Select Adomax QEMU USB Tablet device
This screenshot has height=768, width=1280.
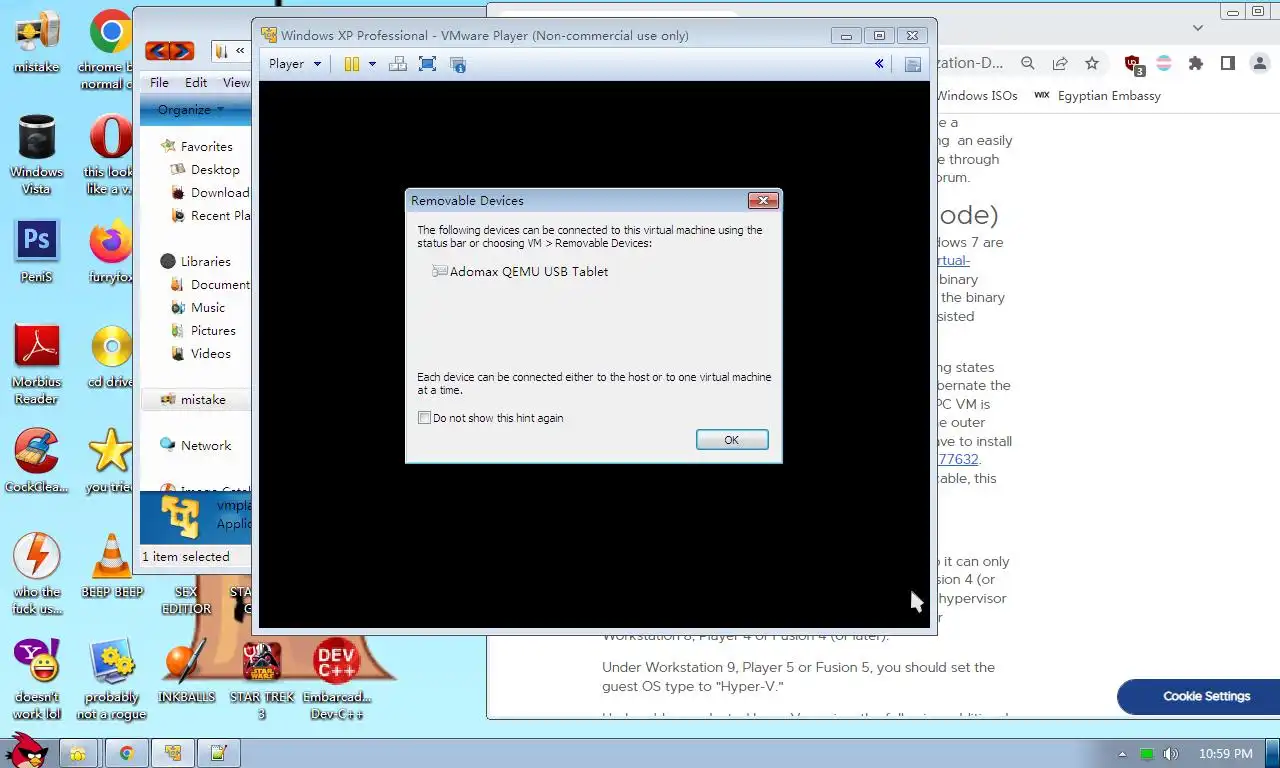coord(520,271)
